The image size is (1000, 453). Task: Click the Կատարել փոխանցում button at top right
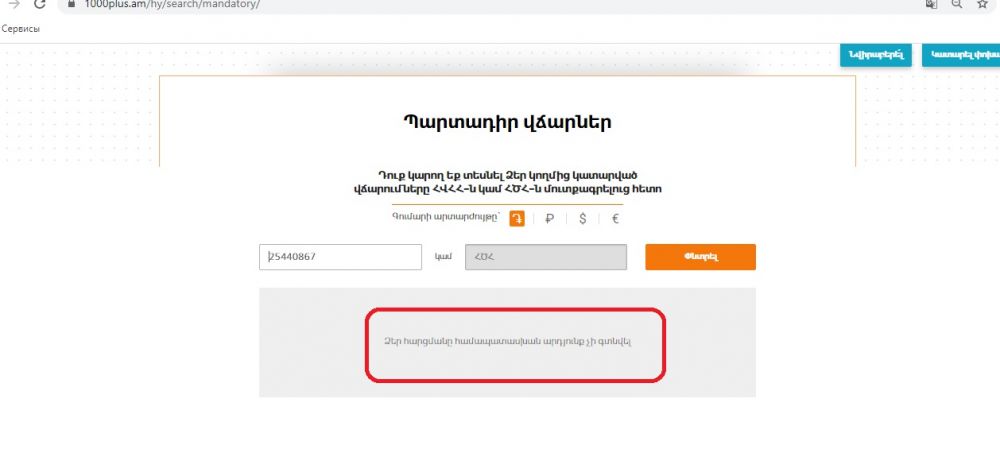click(x=960, y=55)
